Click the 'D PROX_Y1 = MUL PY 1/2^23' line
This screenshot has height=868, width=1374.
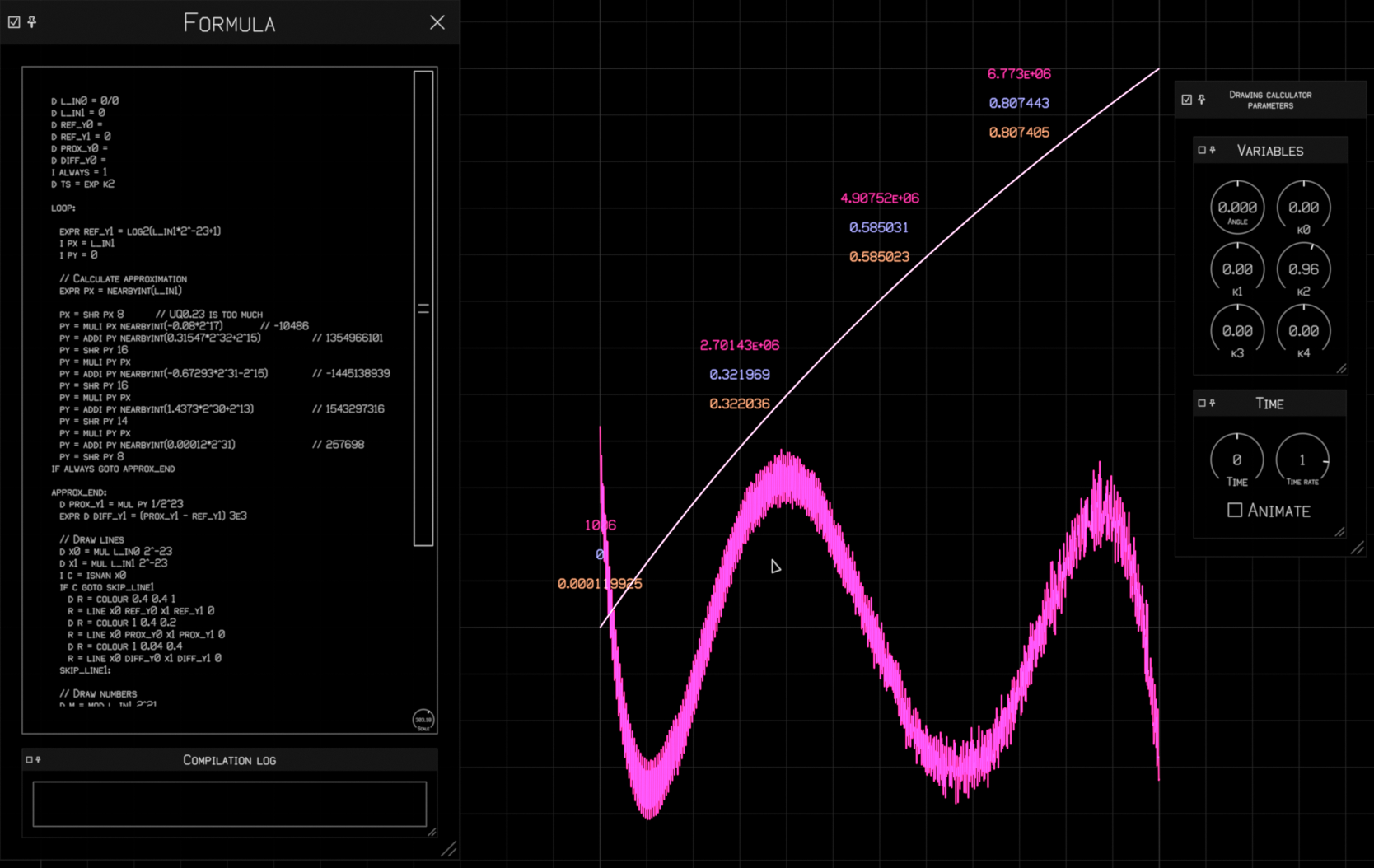coord(121,504)
